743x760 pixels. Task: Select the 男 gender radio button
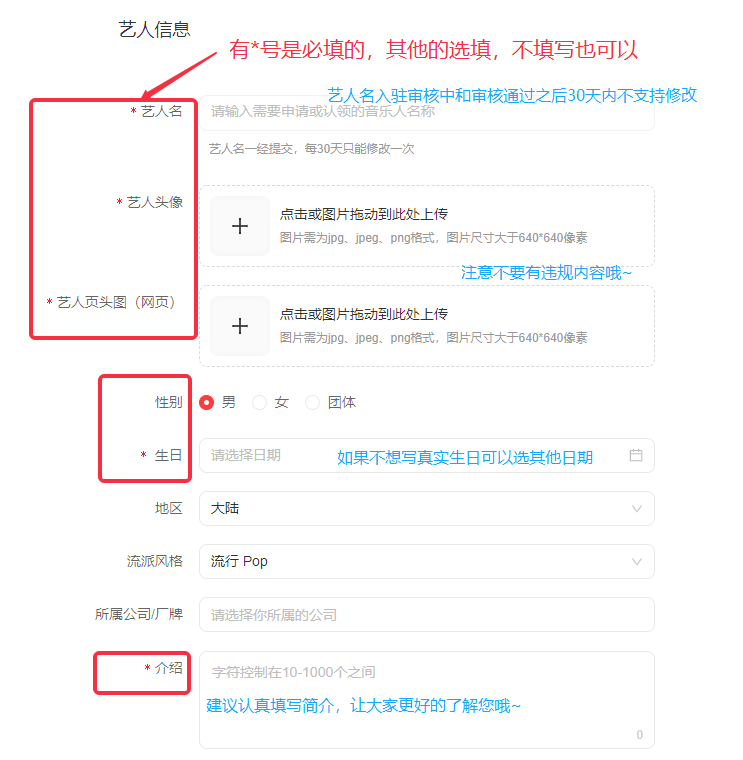(x=207, y=402)
